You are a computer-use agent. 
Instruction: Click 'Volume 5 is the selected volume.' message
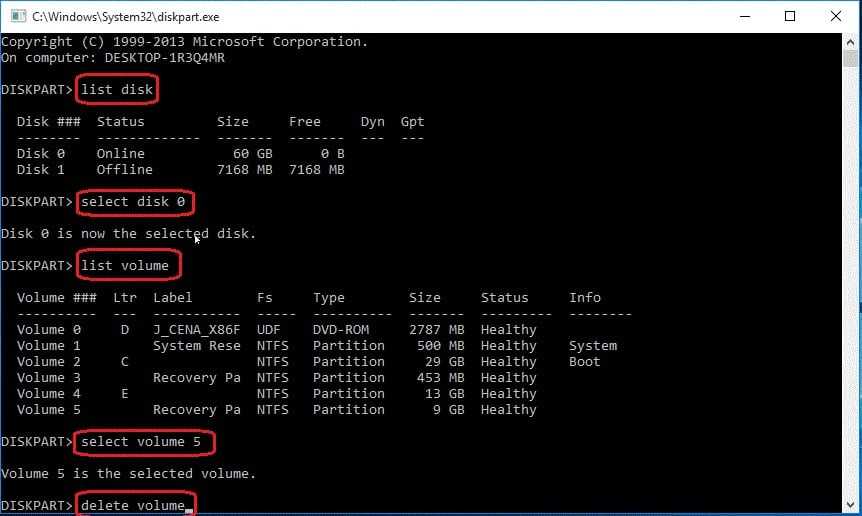pyautogui.click(x=129, y=474)
